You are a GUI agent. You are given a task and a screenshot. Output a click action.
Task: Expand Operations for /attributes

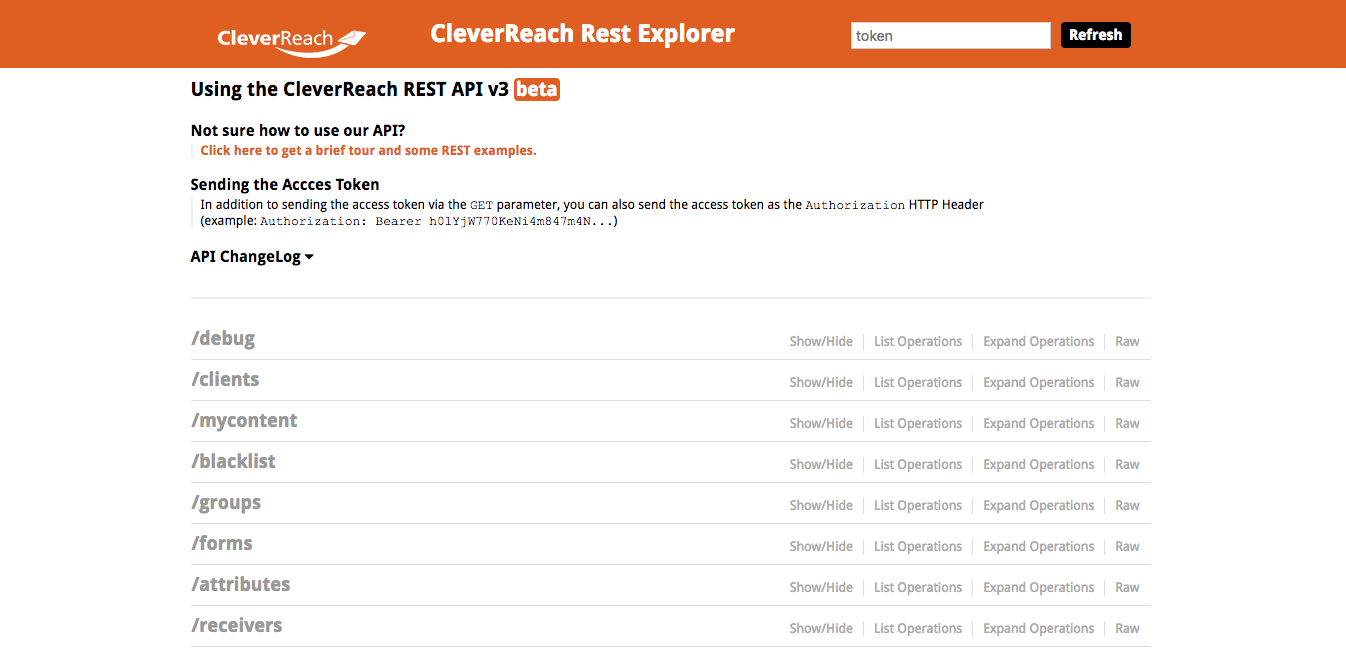coord(1039,587)
